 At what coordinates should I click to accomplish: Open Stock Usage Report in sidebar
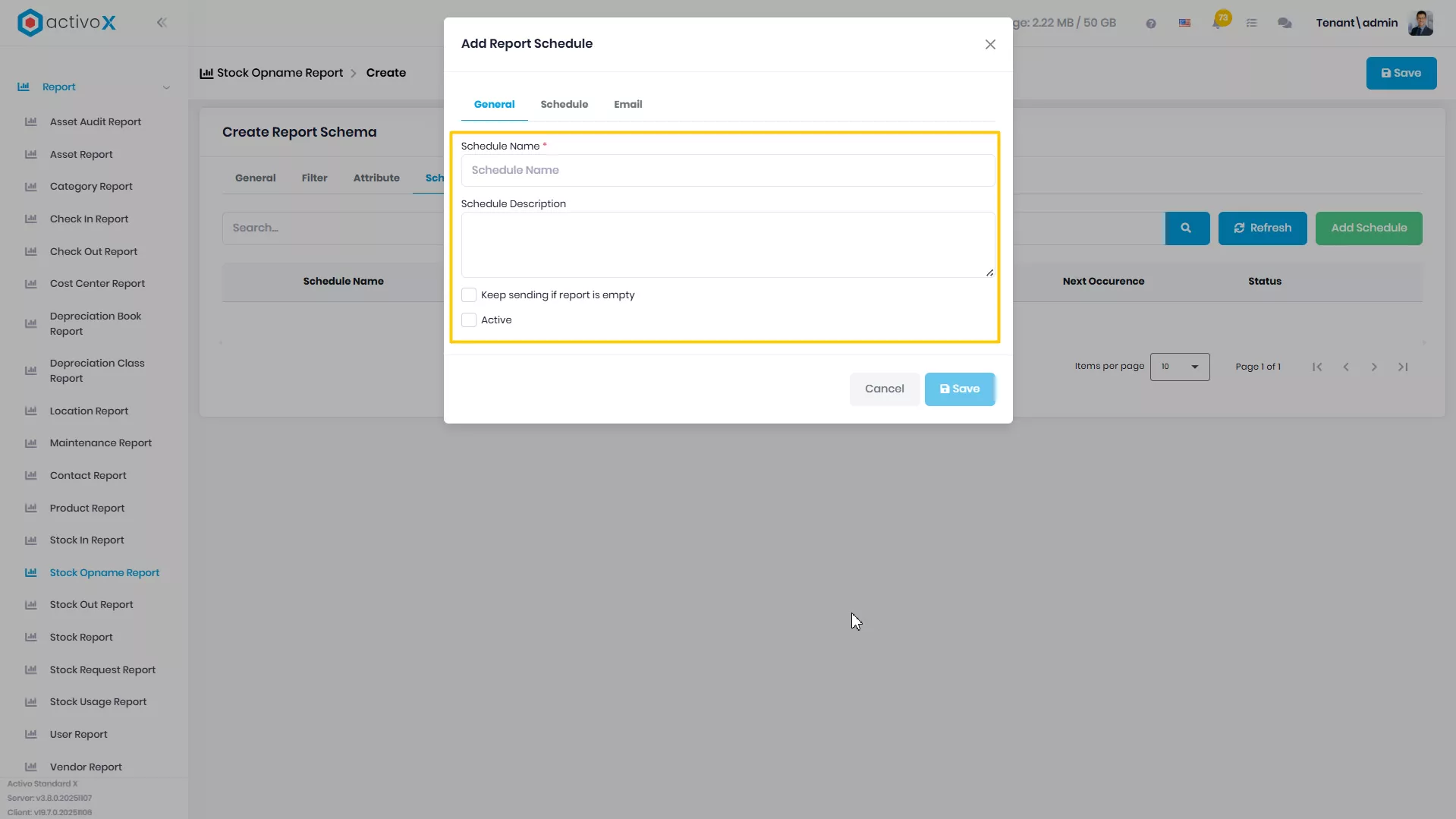pyautogui.click(x=98, y=701)
